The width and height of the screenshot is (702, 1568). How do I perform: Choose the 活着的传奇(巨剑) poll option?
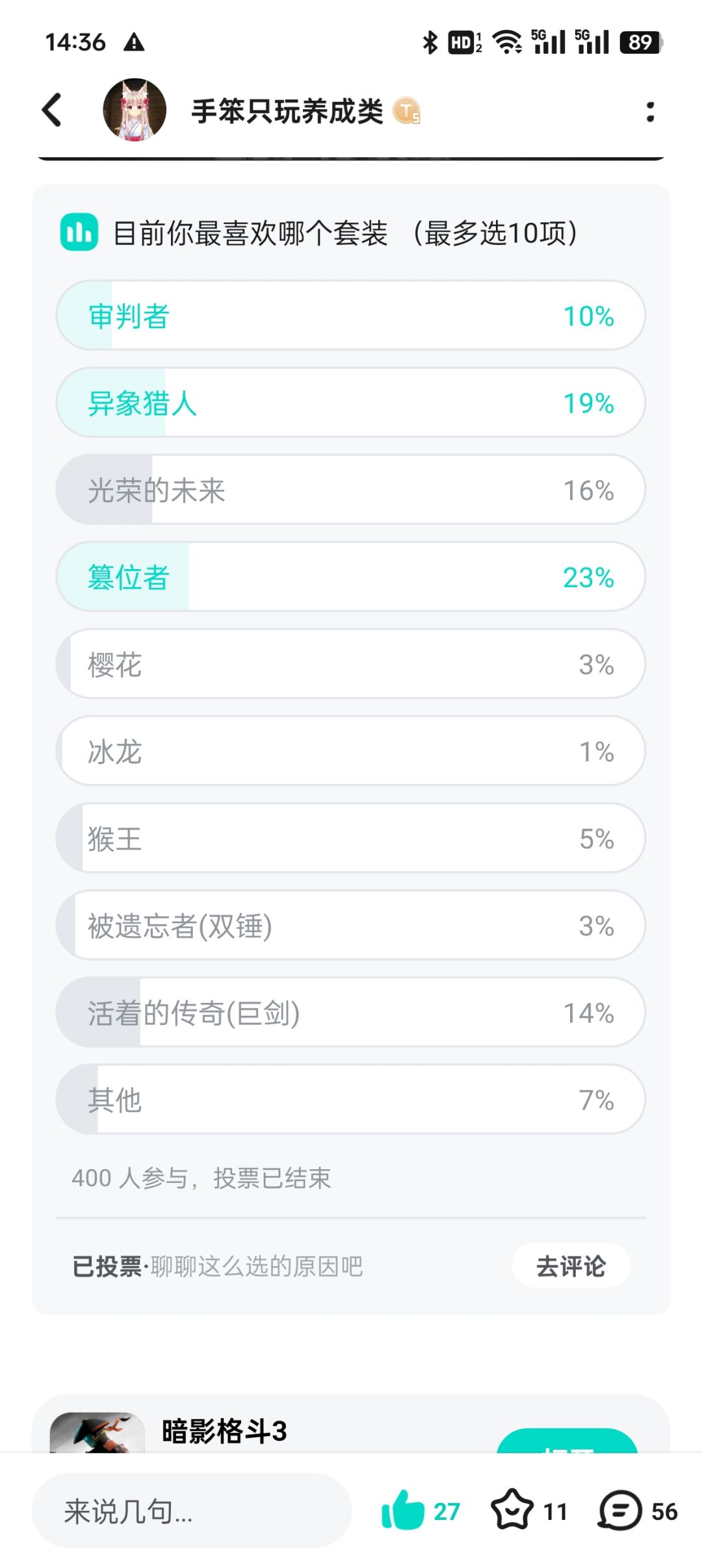click(x=351, y=1012)
